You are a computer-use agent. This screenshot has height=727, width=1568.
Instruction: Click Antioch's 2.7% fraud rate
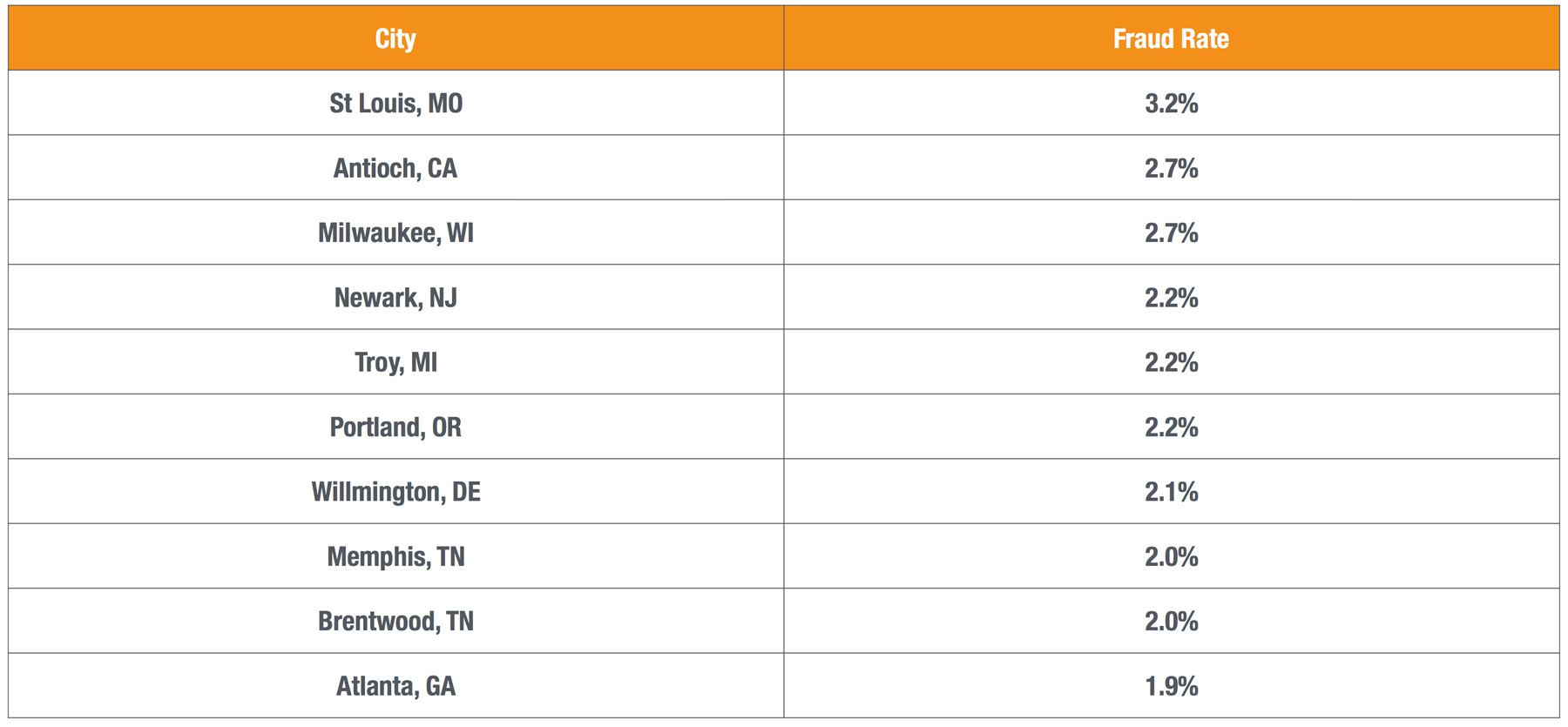pyautogui.click(x=1171, y=168)
